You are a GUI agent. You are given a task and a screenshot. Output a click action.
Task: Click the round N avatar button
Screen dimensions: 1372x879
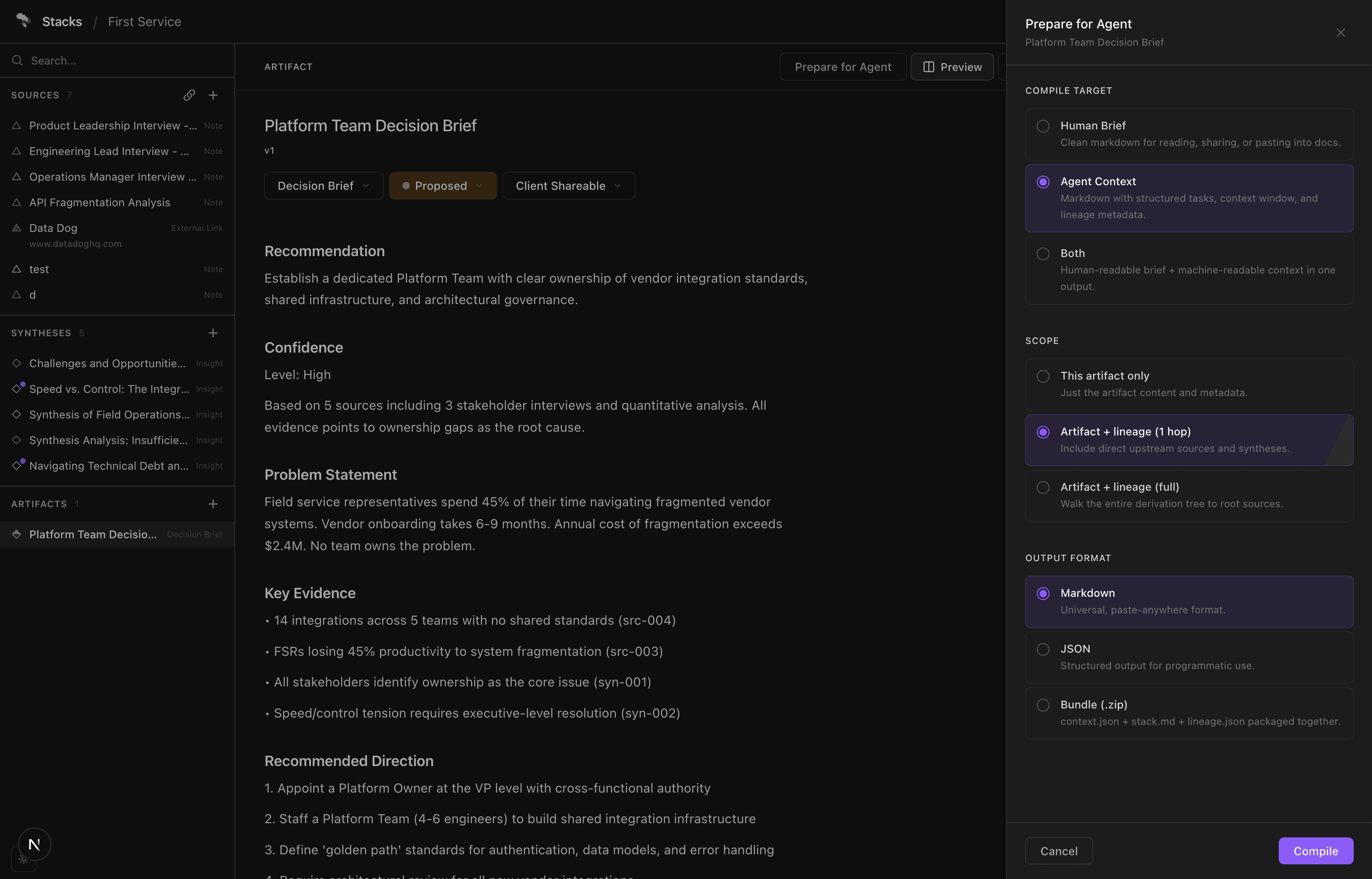tap(34, 844)
